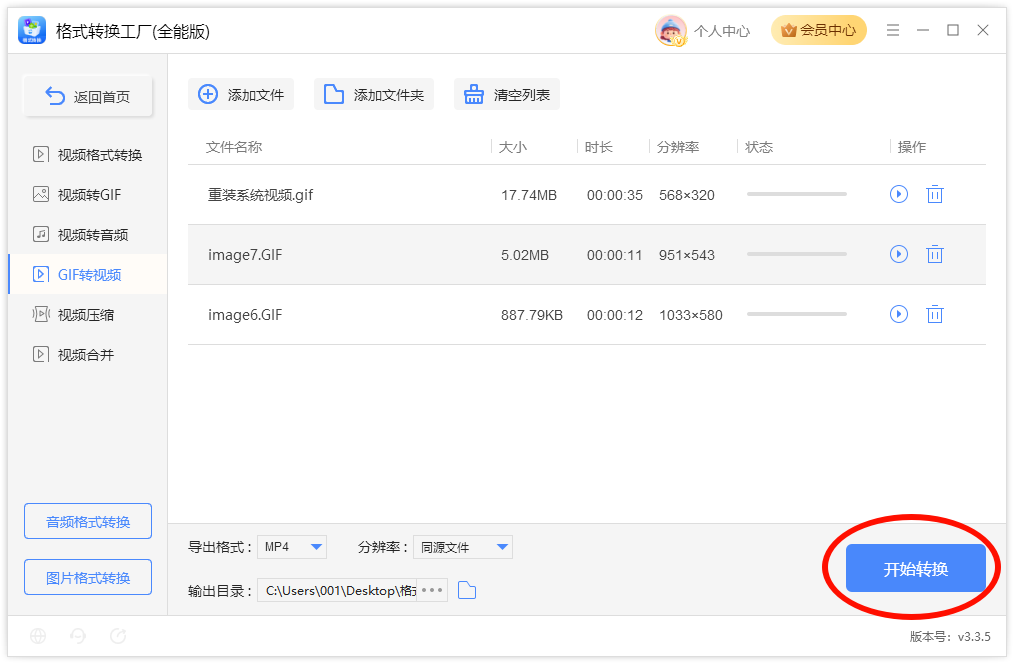Click the 00:00:35 duration value
1014x664 pixels.
(614, 195)
